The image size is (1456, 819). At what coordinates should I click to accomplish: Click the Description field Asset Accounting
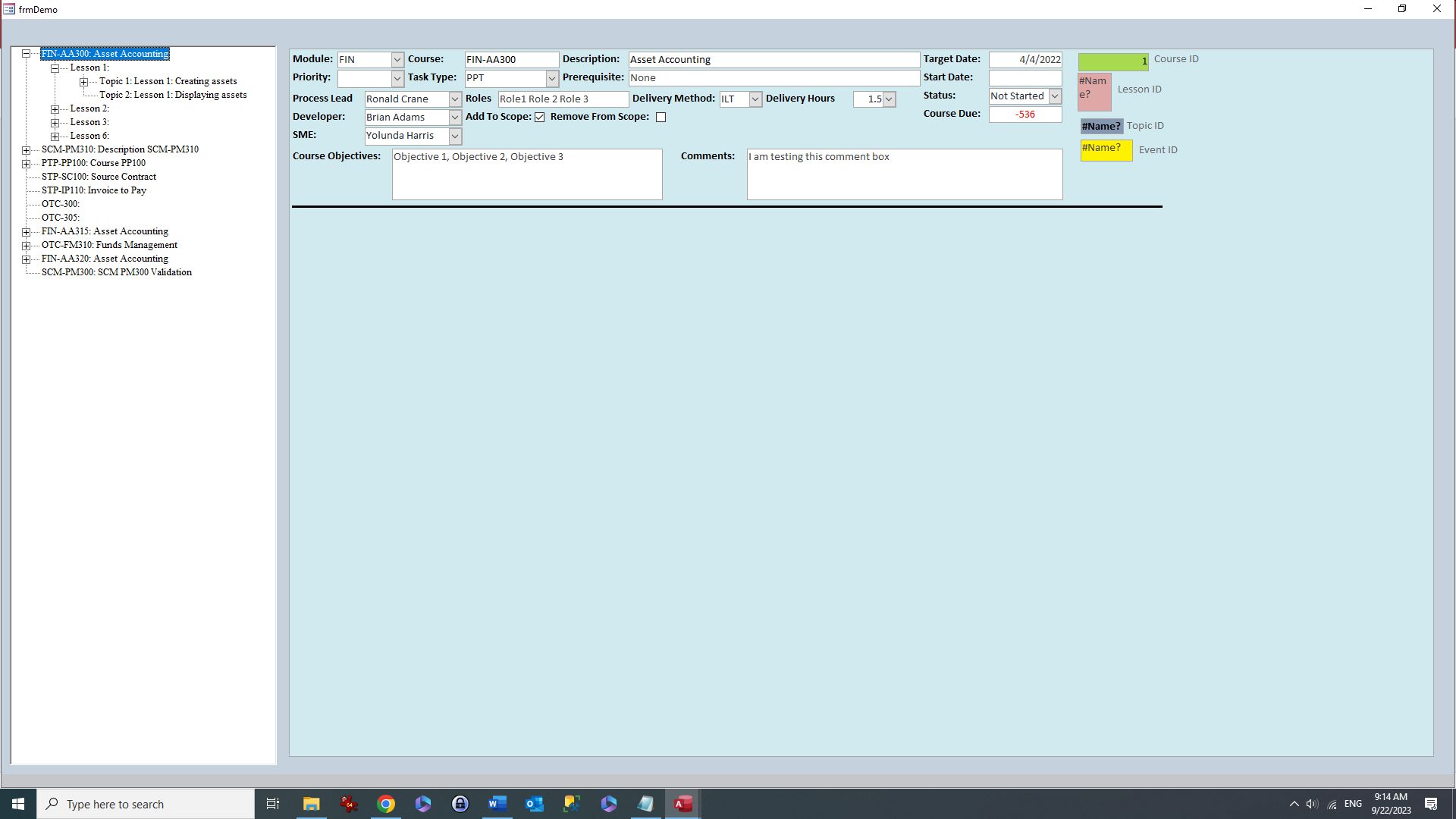[x=774, y=60]
